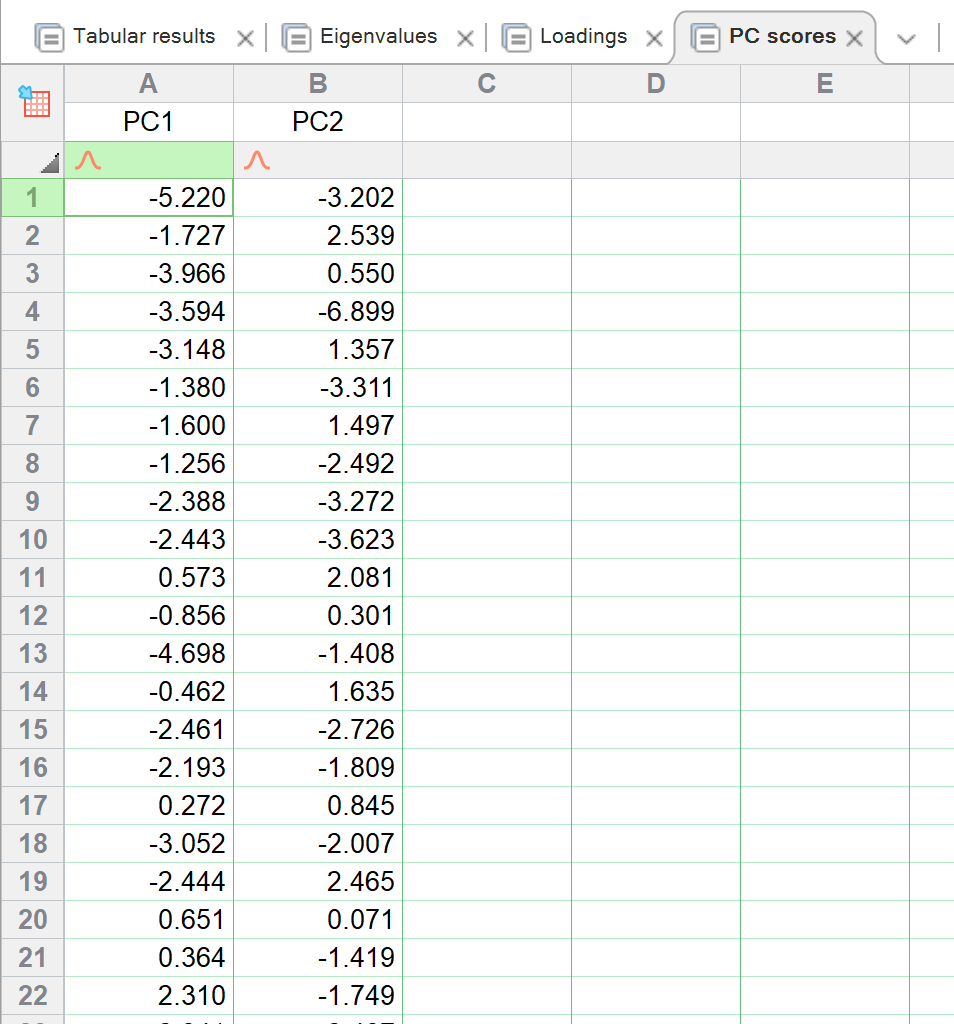Open the Tabular results tab
This screenshot has width=954, height=1024.
tap(144, 37)
